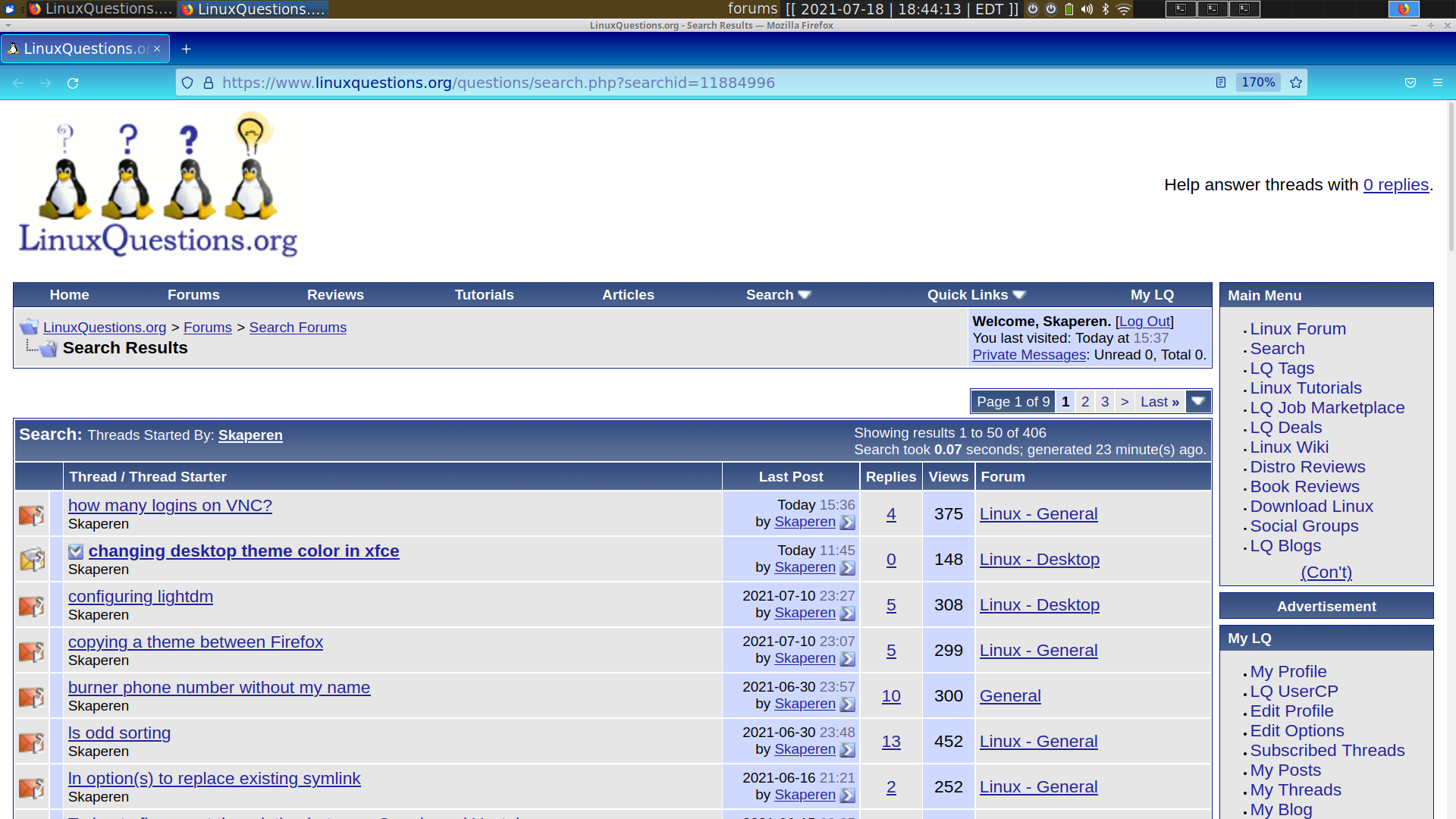This screenshot has width=1456, height=819.
Task: Click the Firefox icon in the top panel
Action: click(x=1404, y=9)
